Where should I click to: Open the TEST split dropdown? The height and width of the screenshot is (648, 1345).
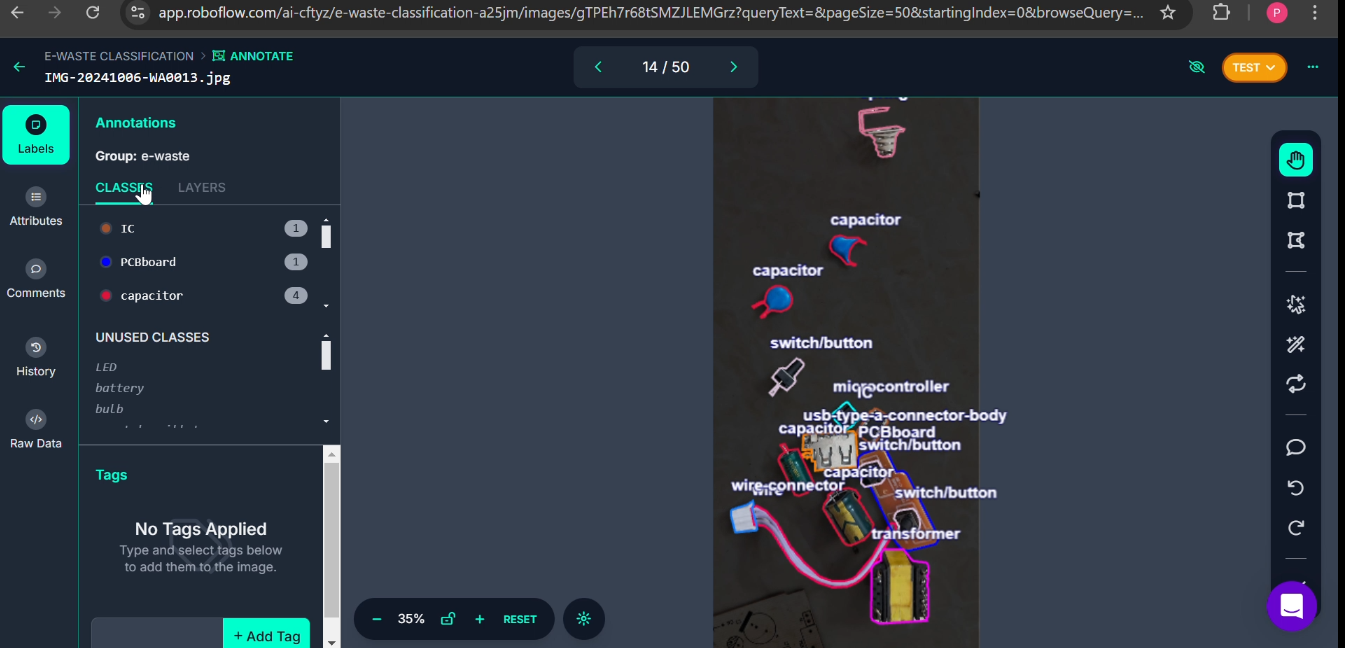[x=1254, y=67]
